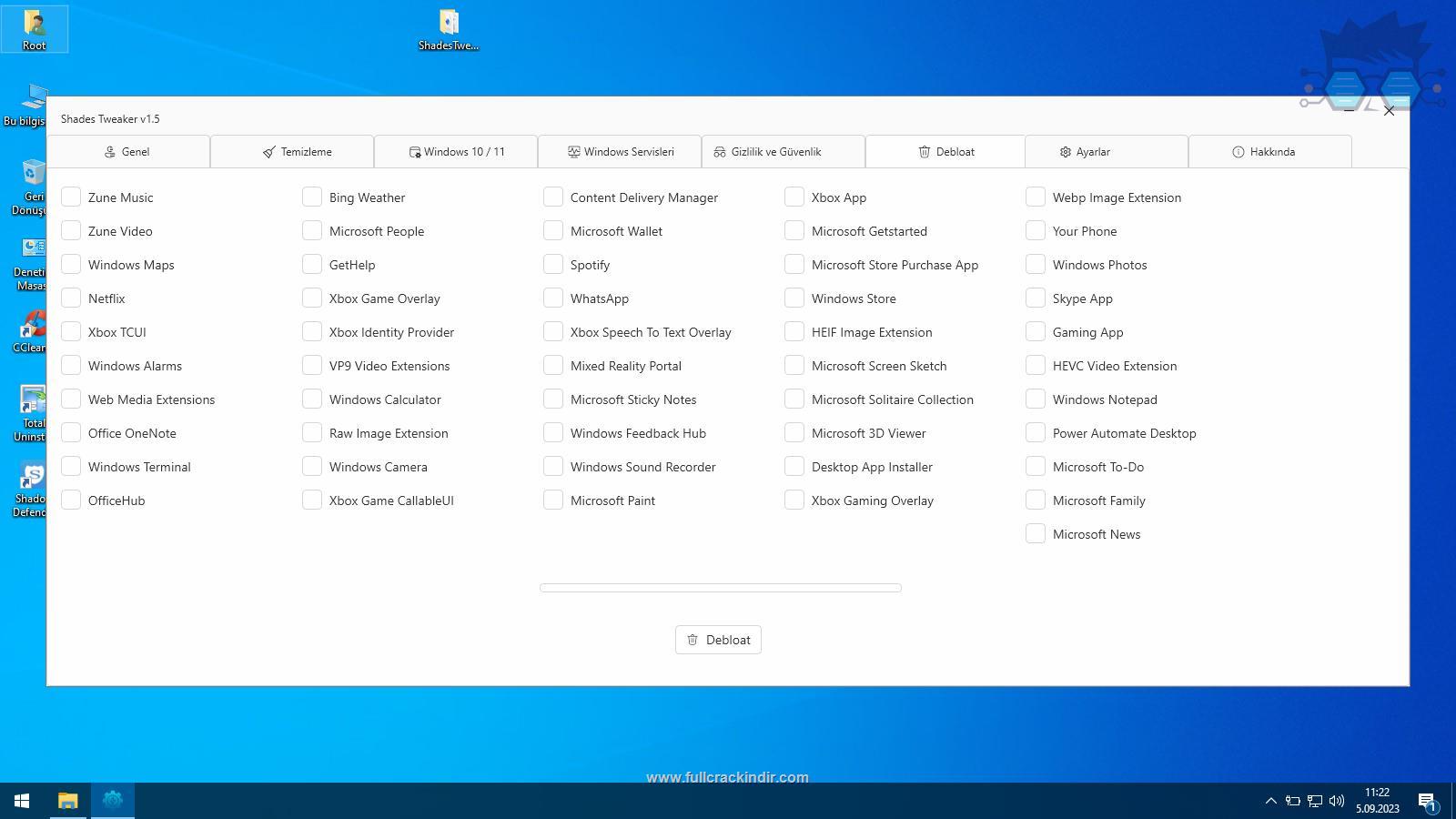Check Windows Calculator checkbox
The height and width of the screenshot is (819, 1456).
312,399
